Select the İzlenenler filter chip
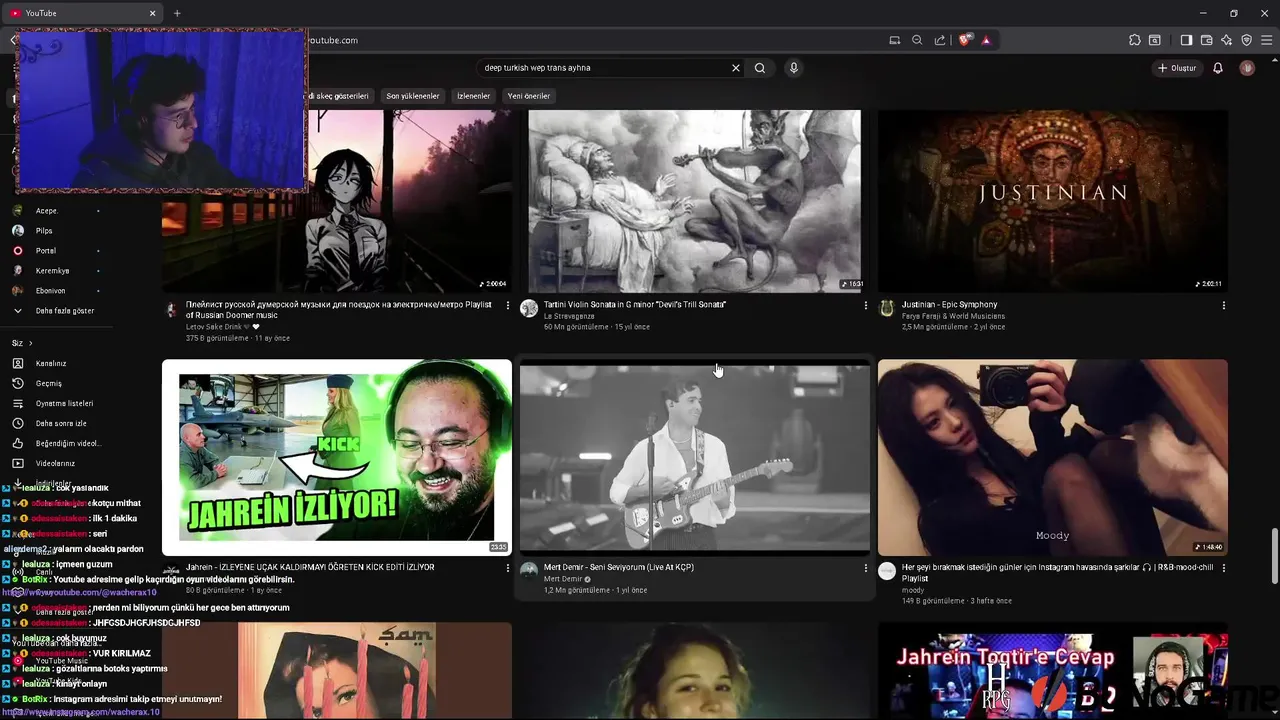 (x=473, y=96)
